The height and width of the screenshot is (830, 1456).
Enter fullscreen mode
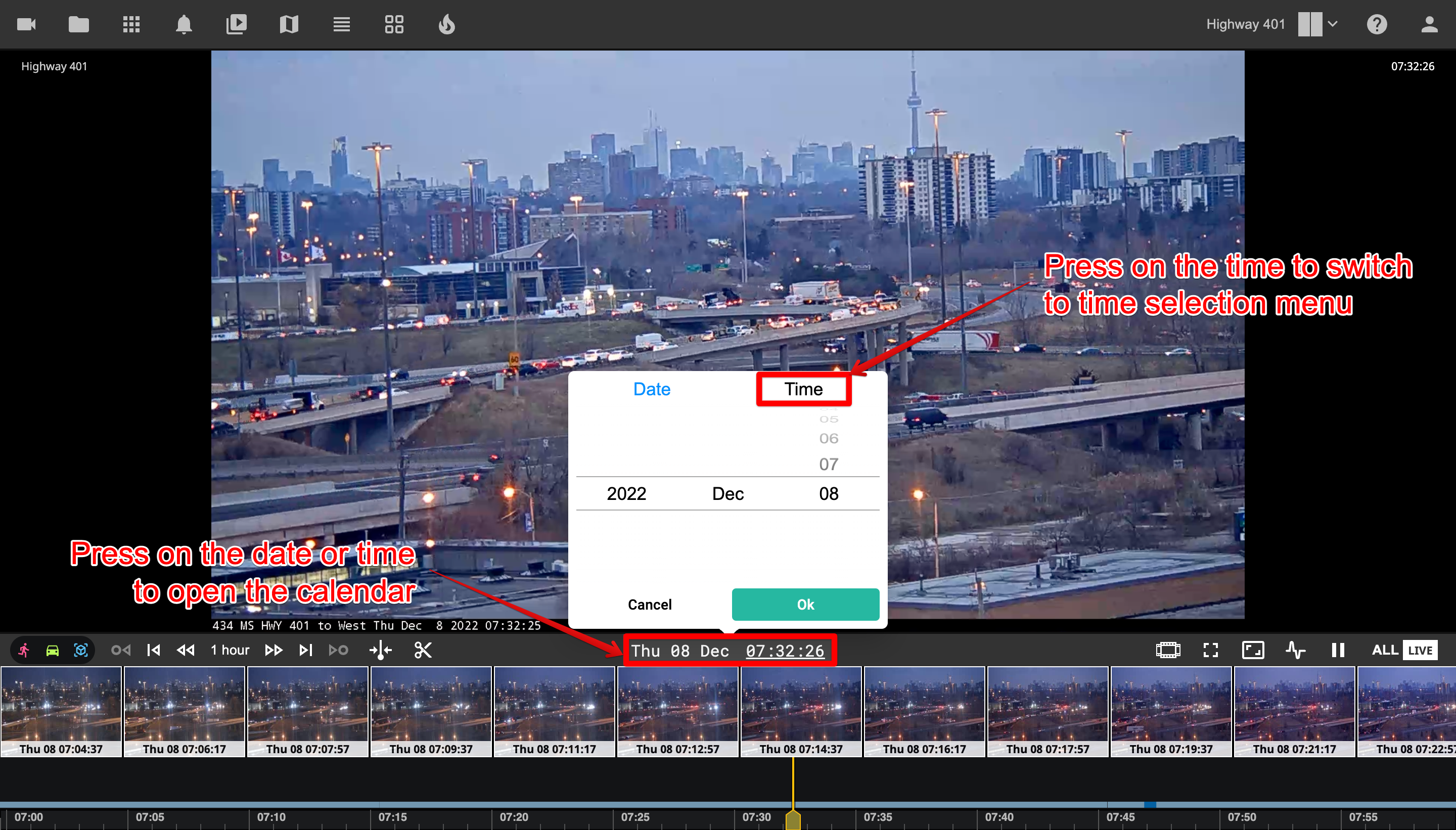pyautogui.click(x=1211, y=650)
